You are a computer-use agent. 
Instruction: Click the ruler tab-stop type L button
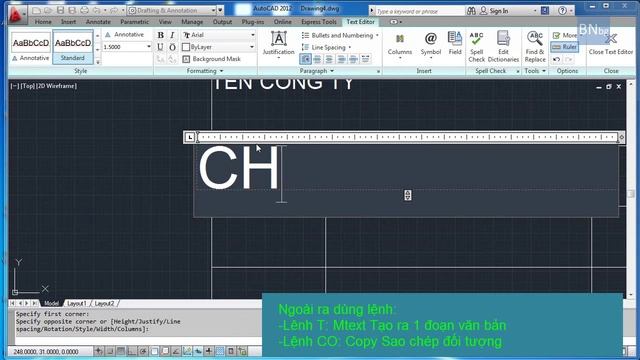pyautogui.click(x=190, y=137)
